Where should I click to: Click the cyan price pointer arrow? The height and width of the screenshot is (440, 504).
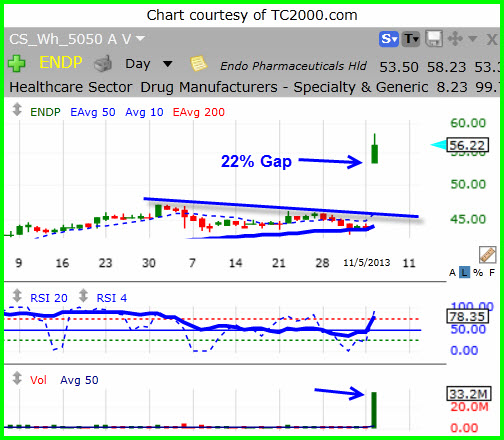point(438,145)
